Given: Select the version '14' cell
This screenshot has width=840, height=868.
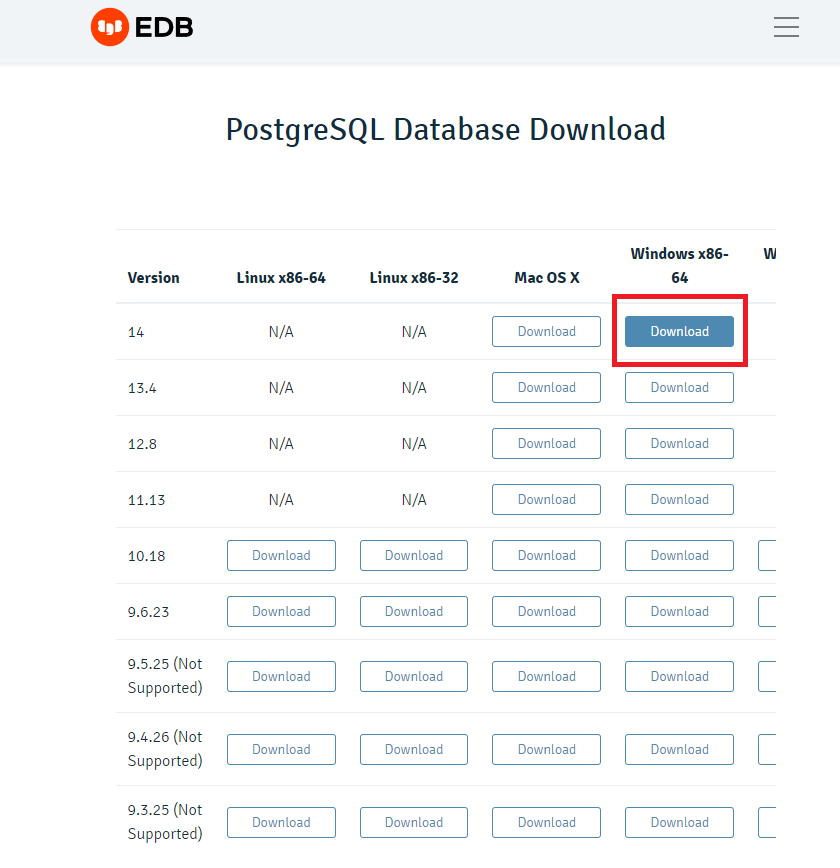Looking at the screenshot, I should pos(136,332).
